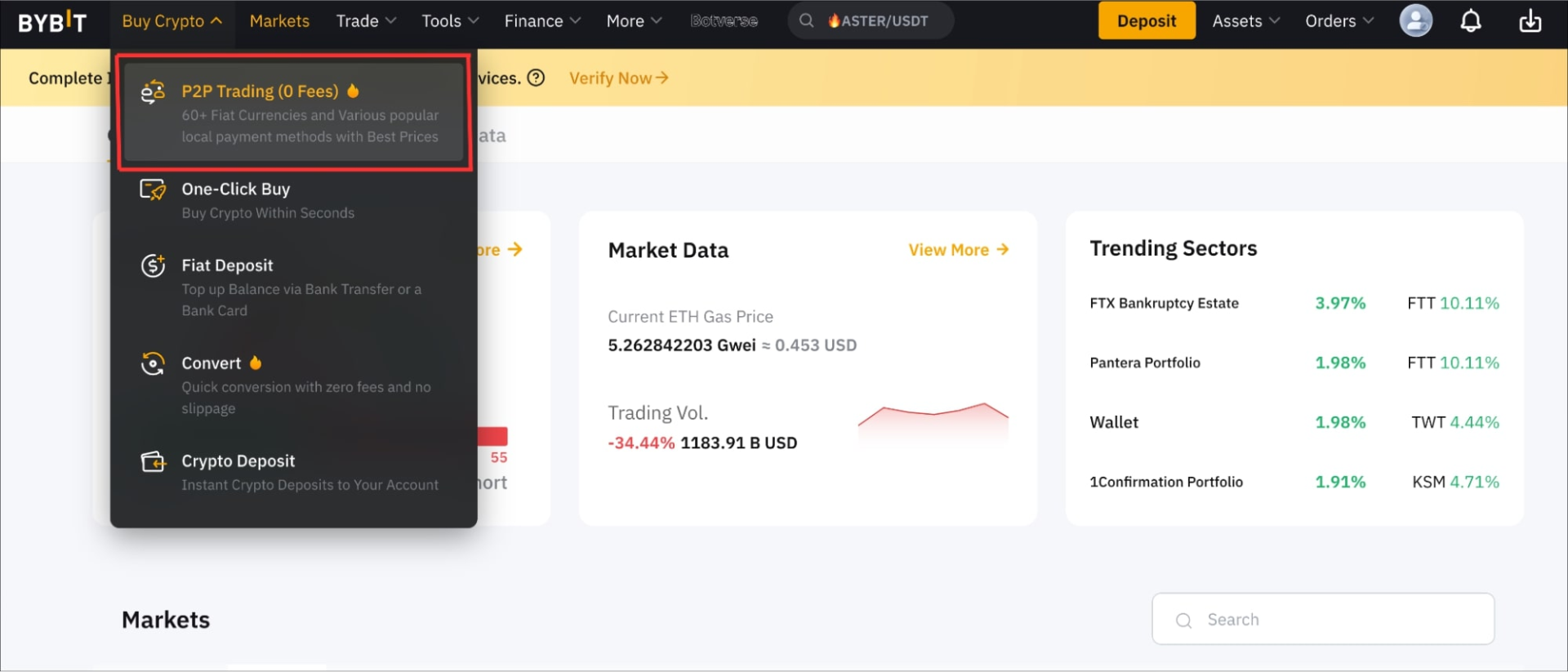1568x672 pixels.
Task: Click the magnifier icon in top search
Action: 806,20
